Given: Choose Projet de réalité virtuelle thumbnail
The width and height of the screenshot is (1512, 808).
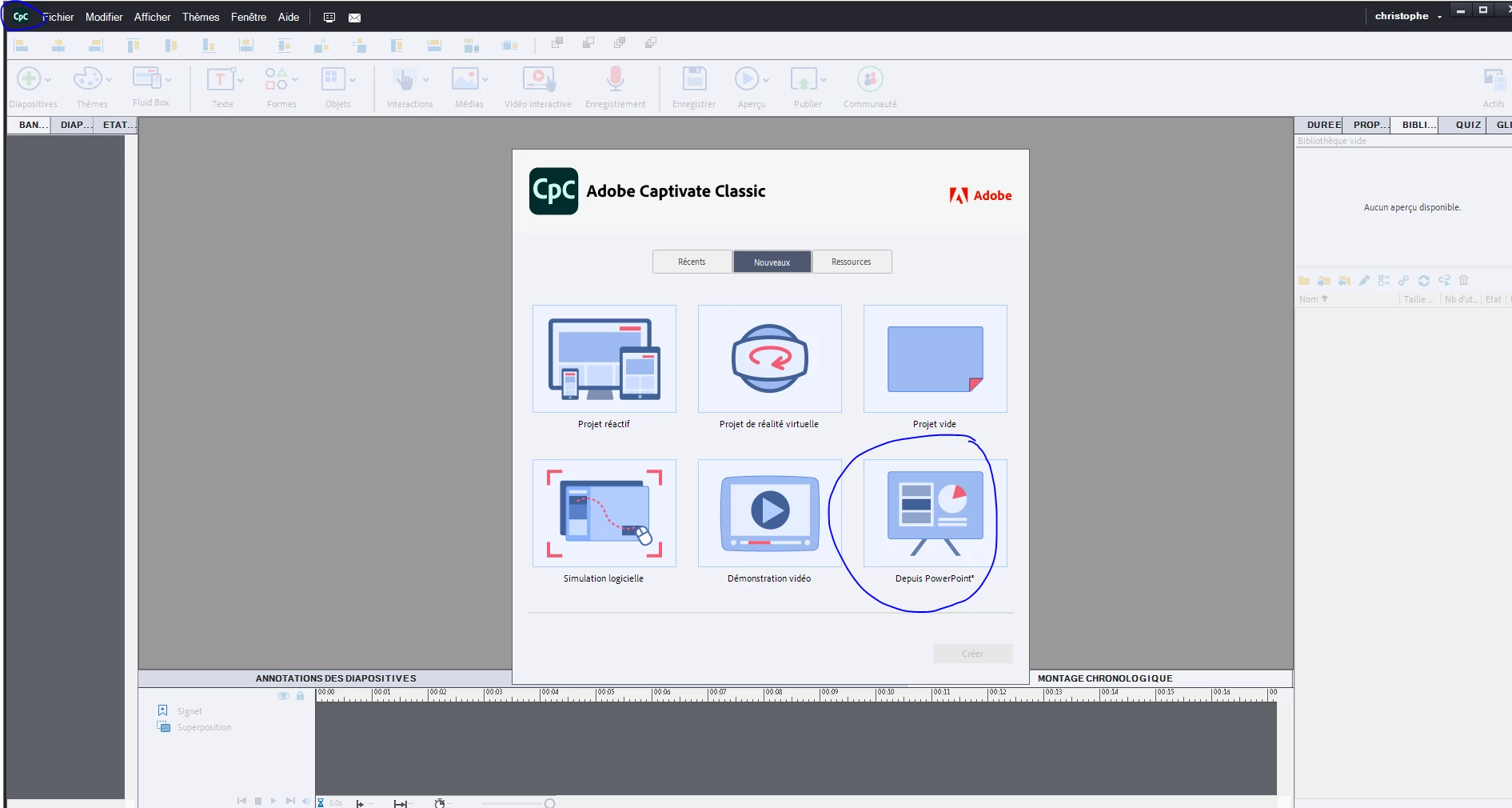Looking at the screenshot, I should (769, 358).
